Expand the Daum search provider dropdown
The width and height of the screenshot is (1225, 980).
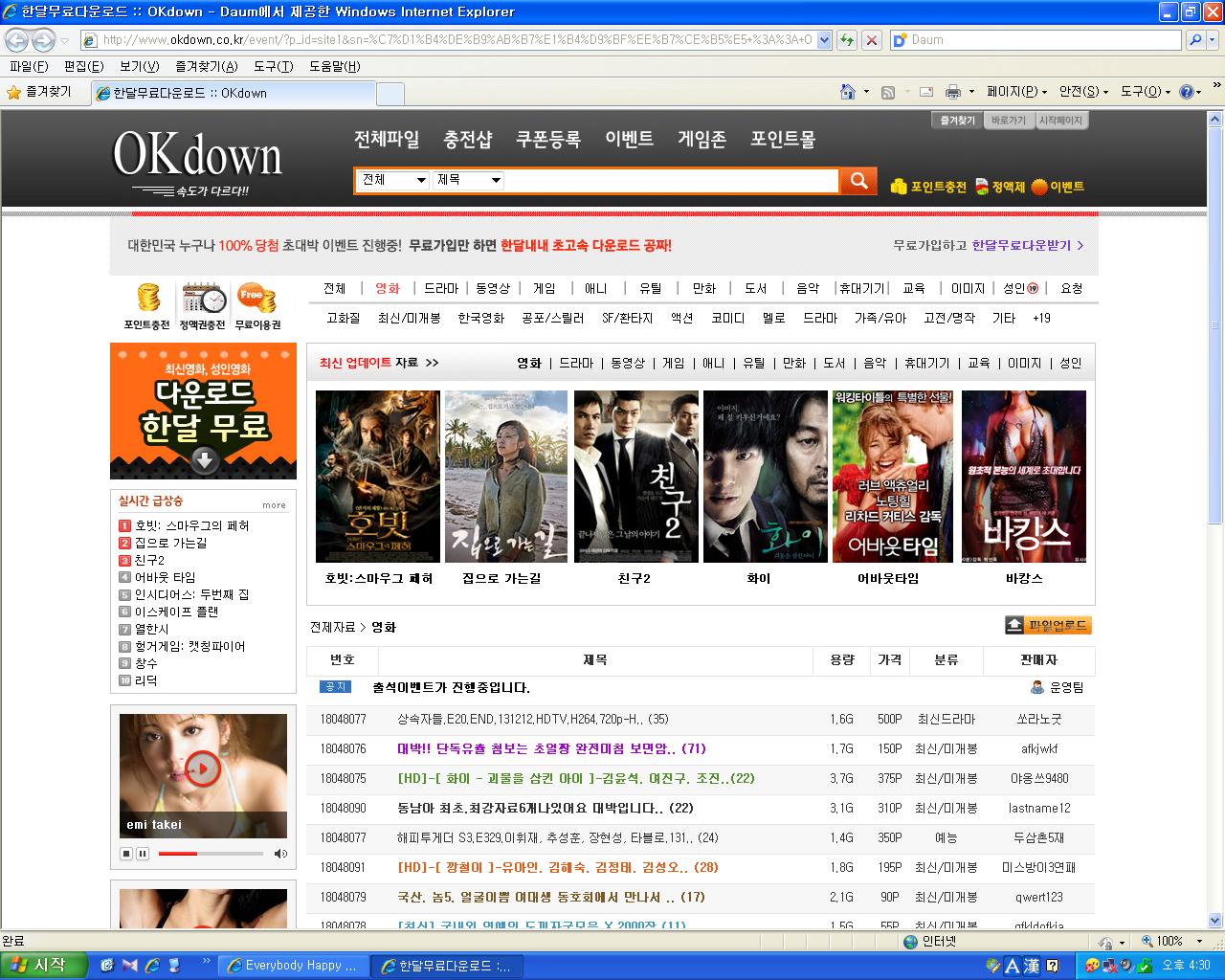(x=1214, y=40)
